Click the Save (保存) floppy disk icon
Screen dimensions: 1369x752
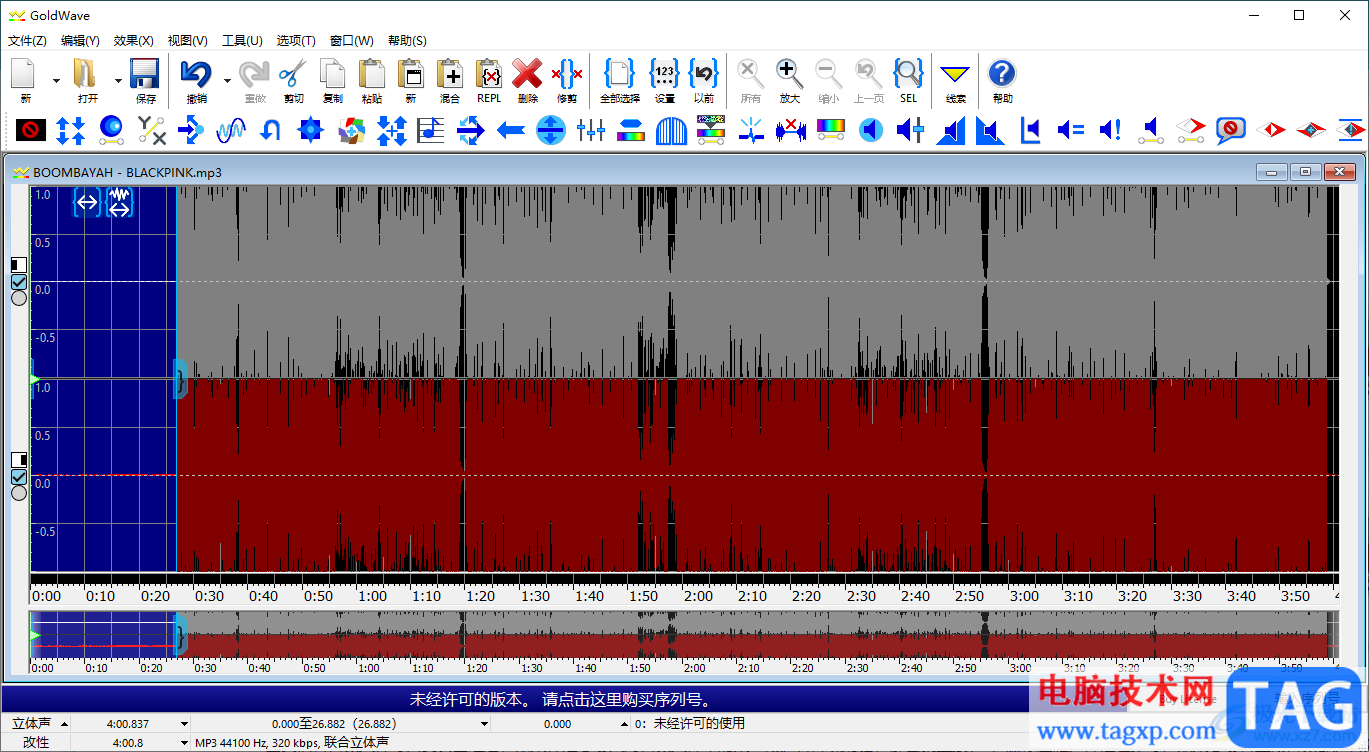pos(145,75)
